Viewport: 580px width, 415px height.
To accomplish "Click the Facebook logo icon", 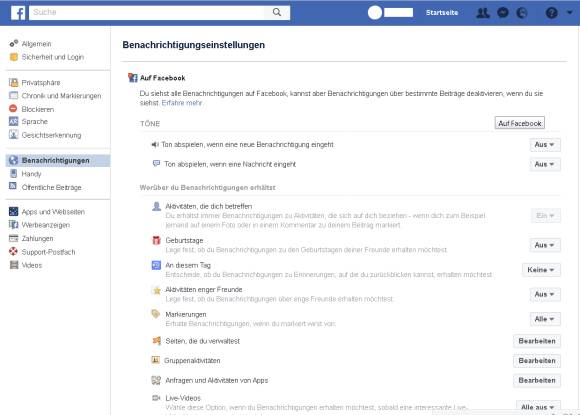I will click(17, 13).
